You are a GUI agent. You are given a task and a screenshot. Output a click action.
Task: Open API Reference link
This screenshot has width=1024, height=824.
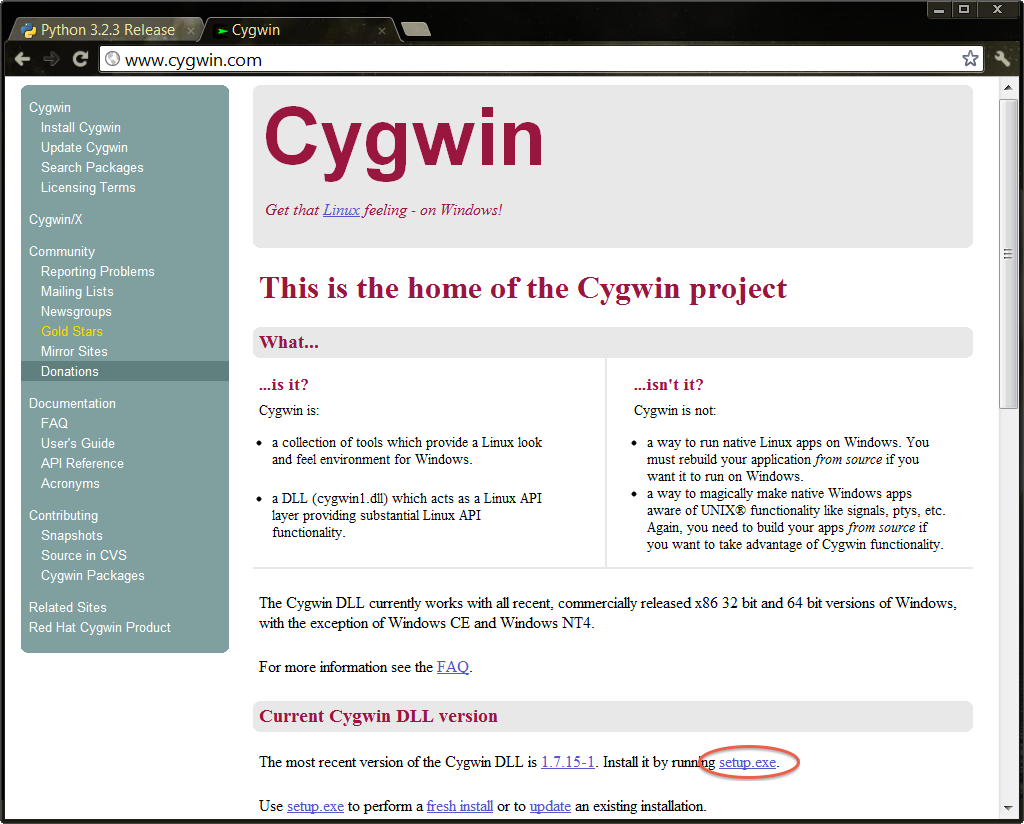pos(82,464)
